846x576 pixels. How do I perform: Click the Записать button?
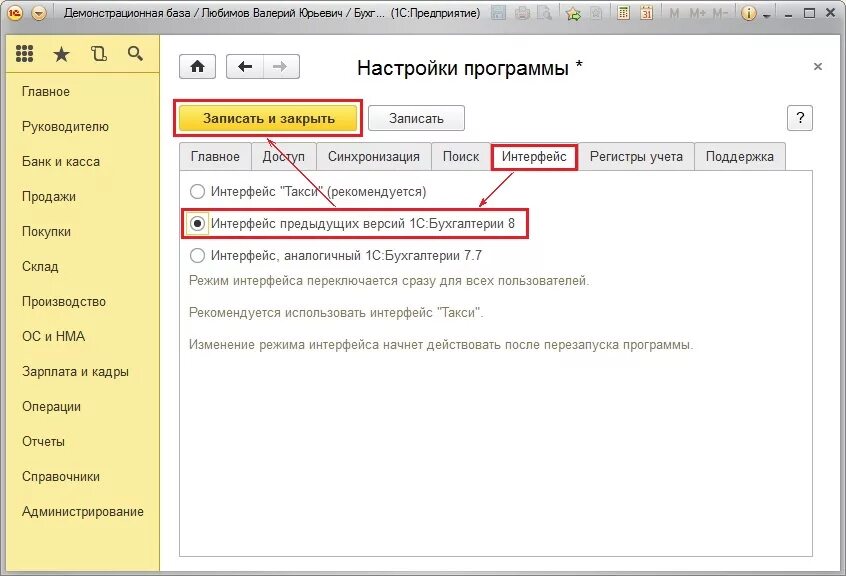tap(416, 118)
